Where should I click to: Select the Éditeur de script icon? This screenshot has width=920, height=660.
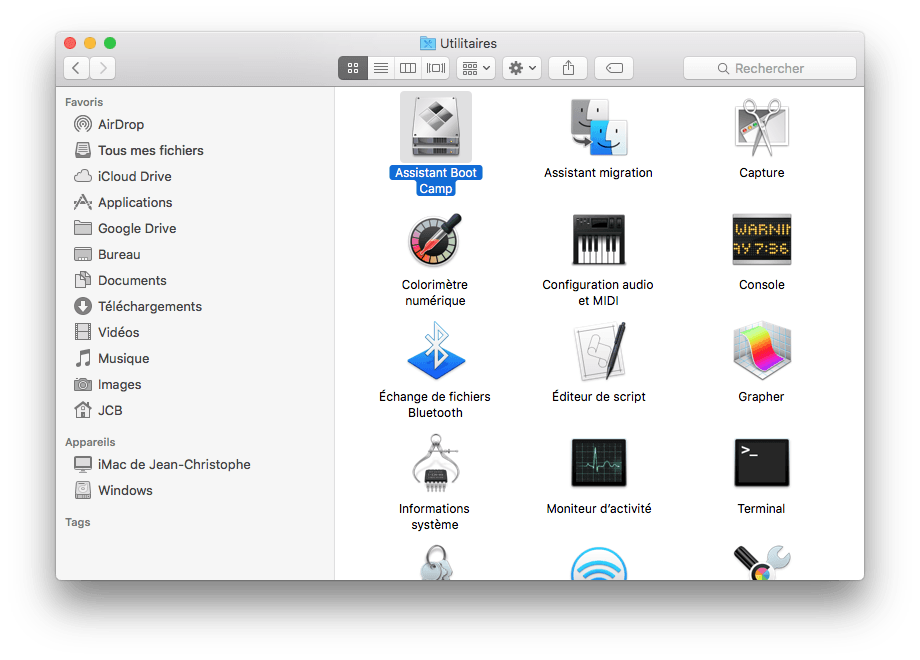pyautogui.click(x=598, y=351)
